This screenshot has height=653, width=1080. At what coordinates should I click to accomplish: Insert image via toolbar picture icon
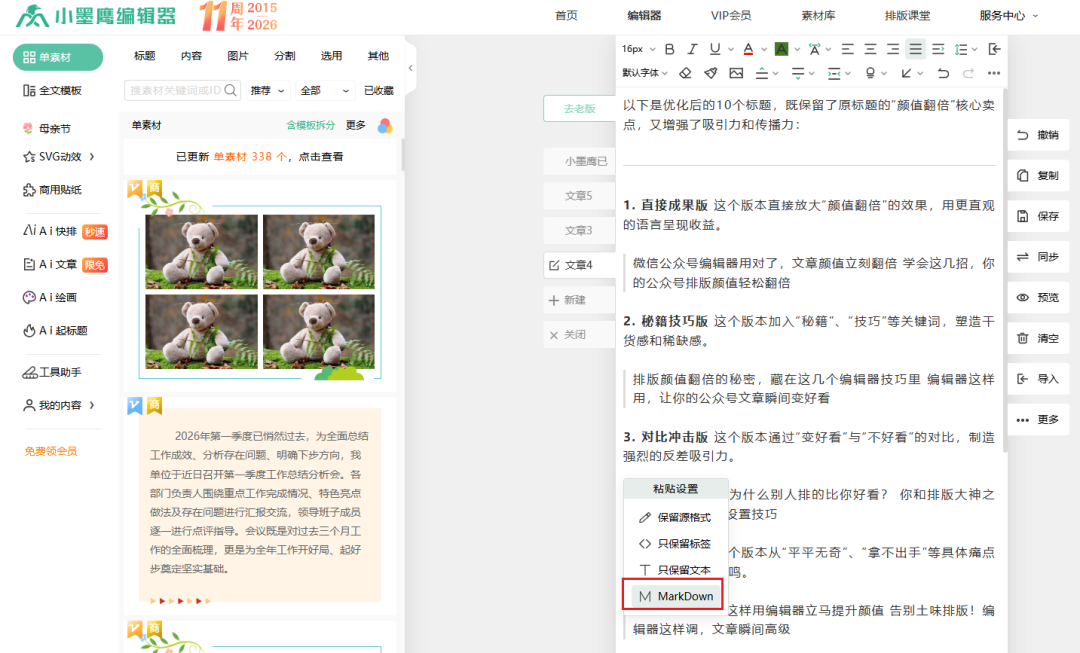pyautogui.click(x=736, y=73)
